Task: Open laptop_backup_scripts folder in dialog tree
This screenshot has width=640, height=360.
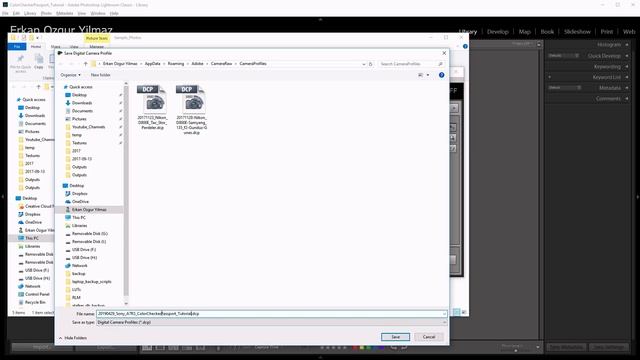Action: coord(91,282)
